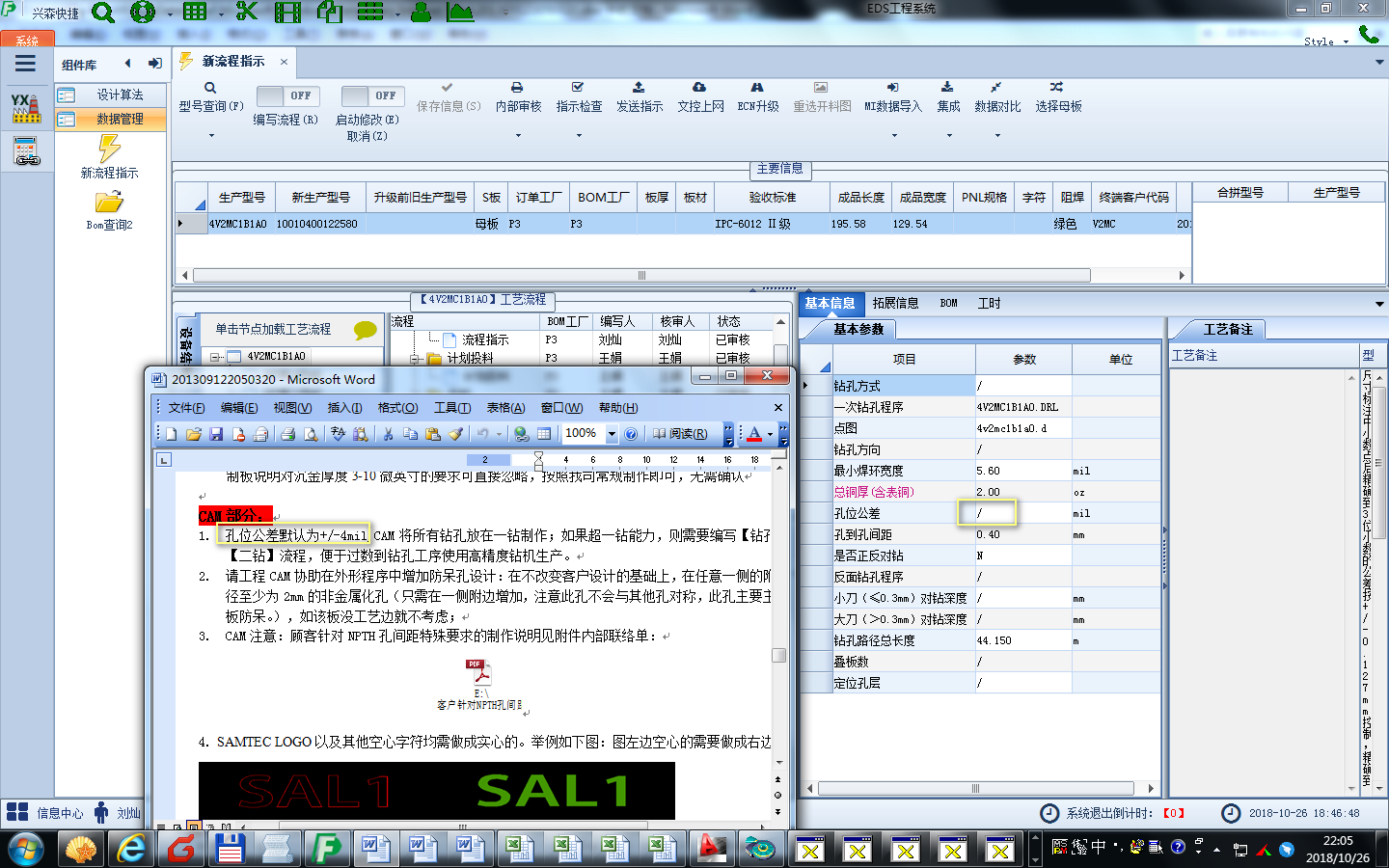This screenshot has width=1389, height=868.
Task: Click Cut scissors icon in Word toolbar
Action: 388,434
